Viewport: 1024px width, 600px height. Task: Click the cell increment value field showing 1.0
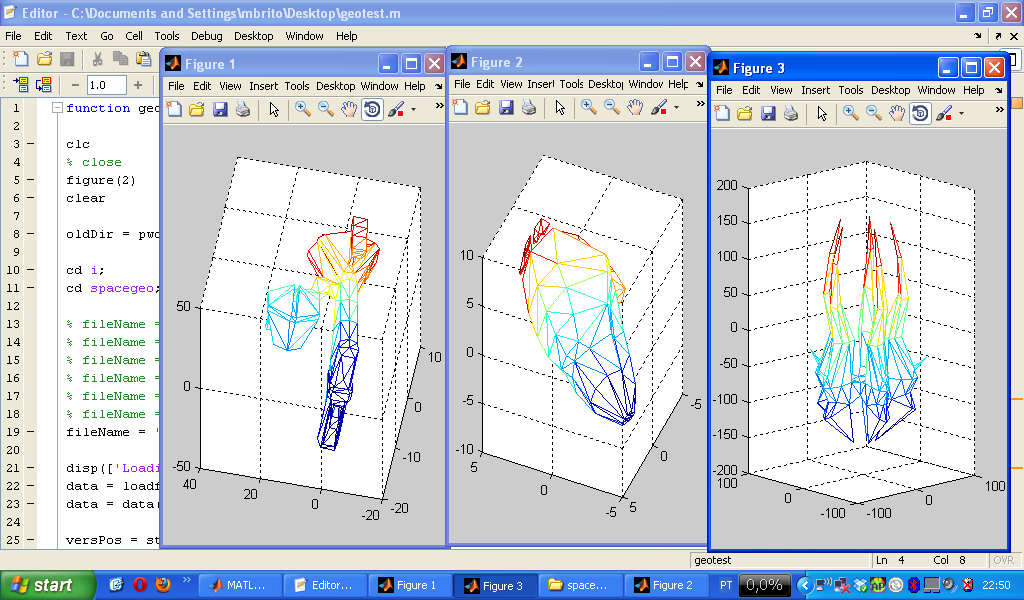point(105,85)
